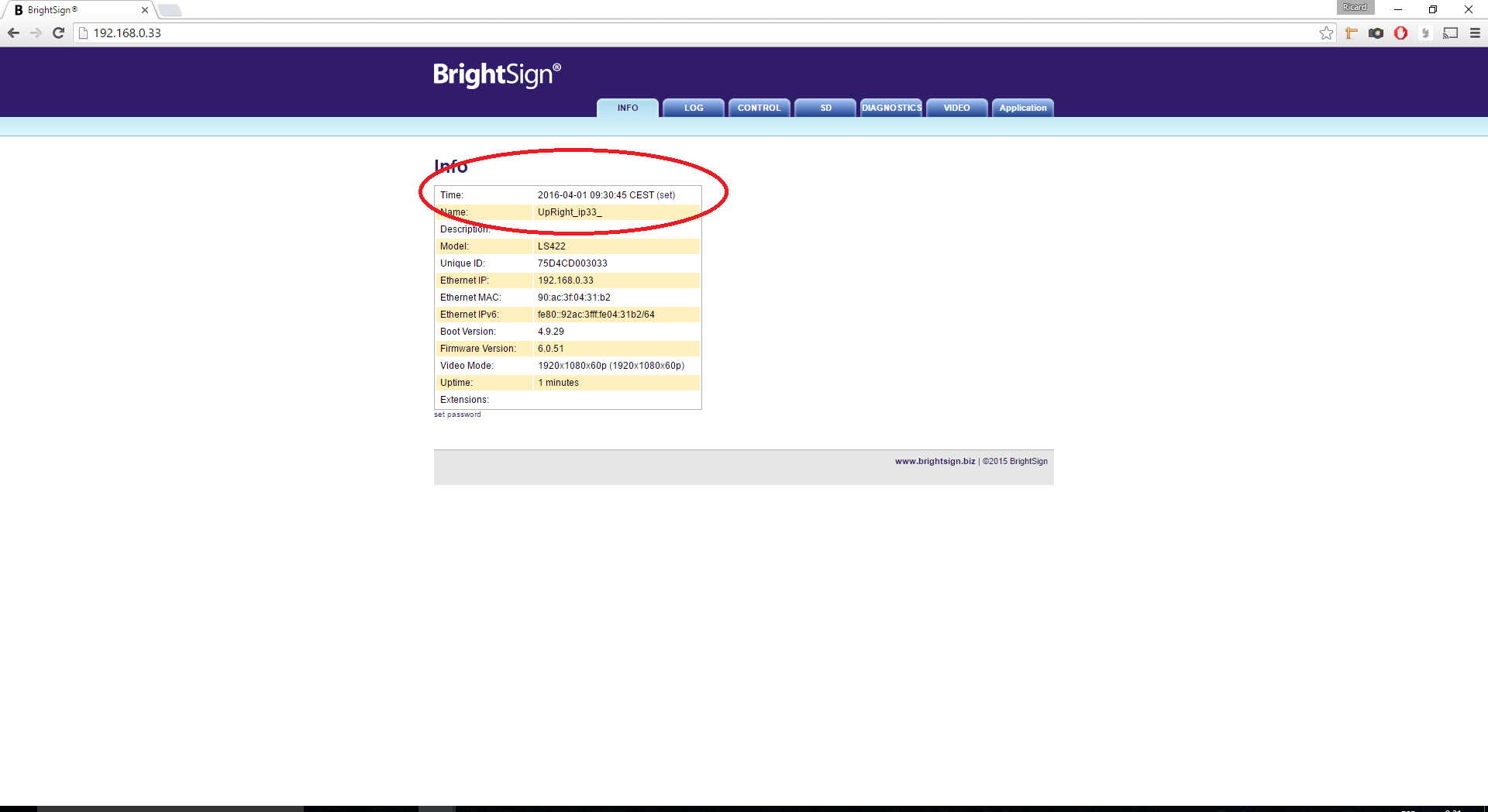The height and width of the screenshot is (812, 1488).
Task: Click the (set) link next to Time
Action: pos(666,195)
